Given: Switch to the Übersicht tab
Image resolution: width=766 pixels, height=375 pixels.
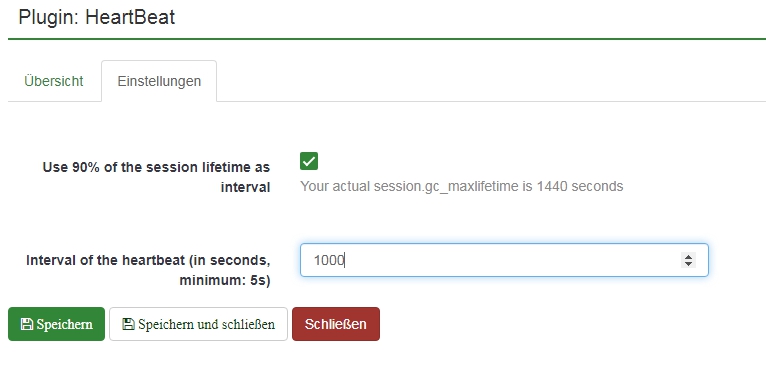Looking at the screenshot, I should pos(54,81).
